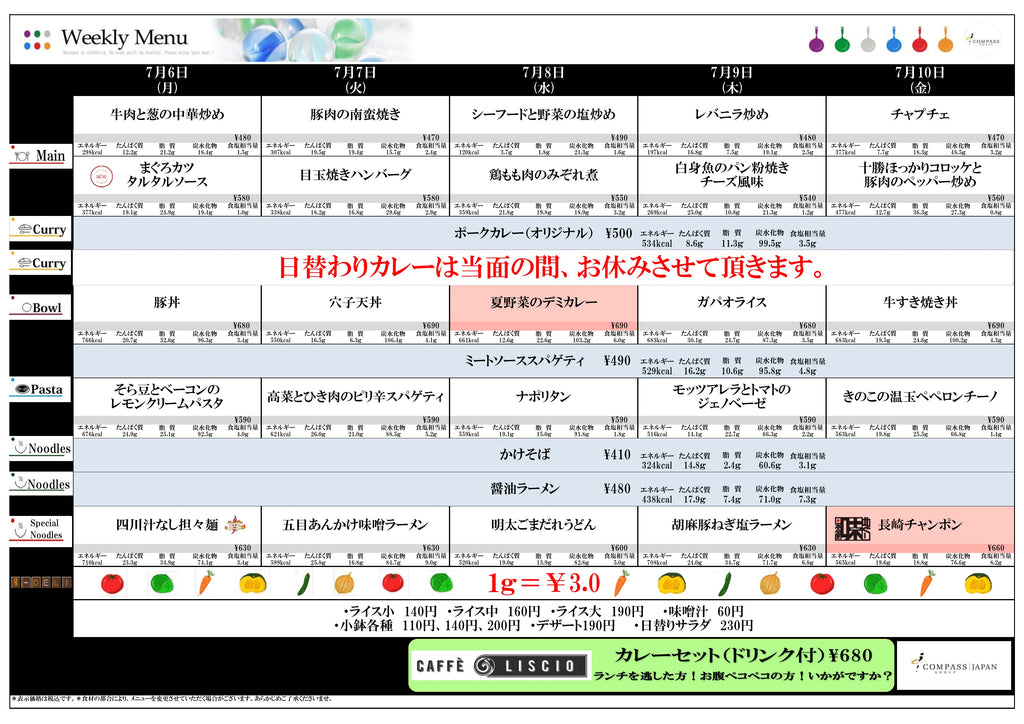Click the spicy icon next to 四川汁なし担々麺

click(234, 524)
